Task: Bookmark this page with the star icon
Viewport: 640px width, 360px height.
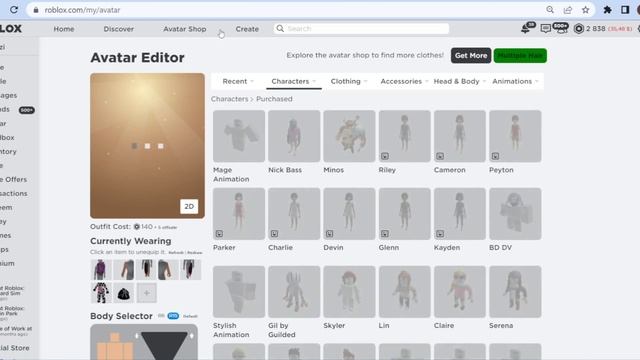Action: click(x=586, y=10)
